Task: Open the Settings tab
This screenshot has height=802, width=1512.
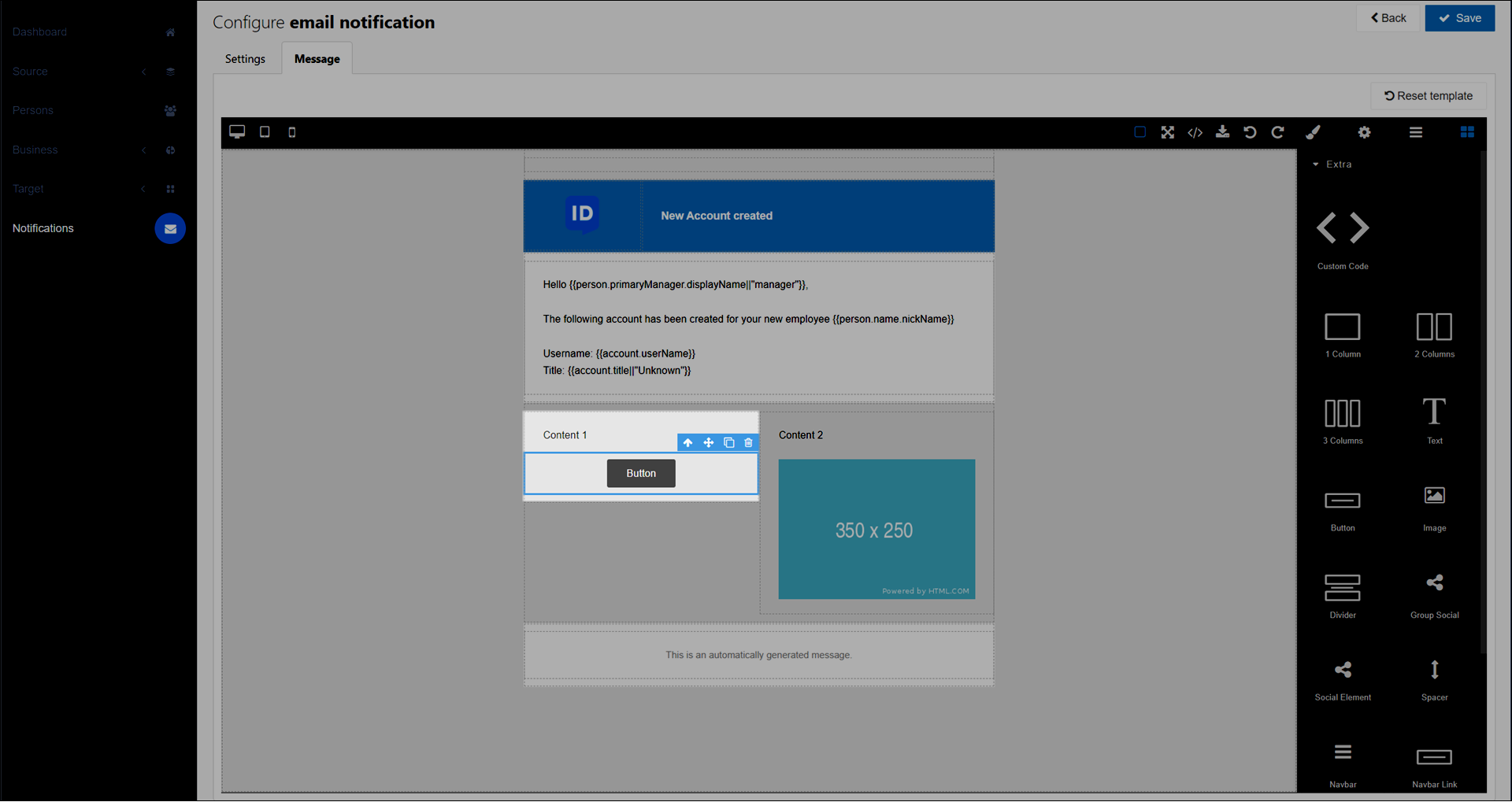Action: 245,59
